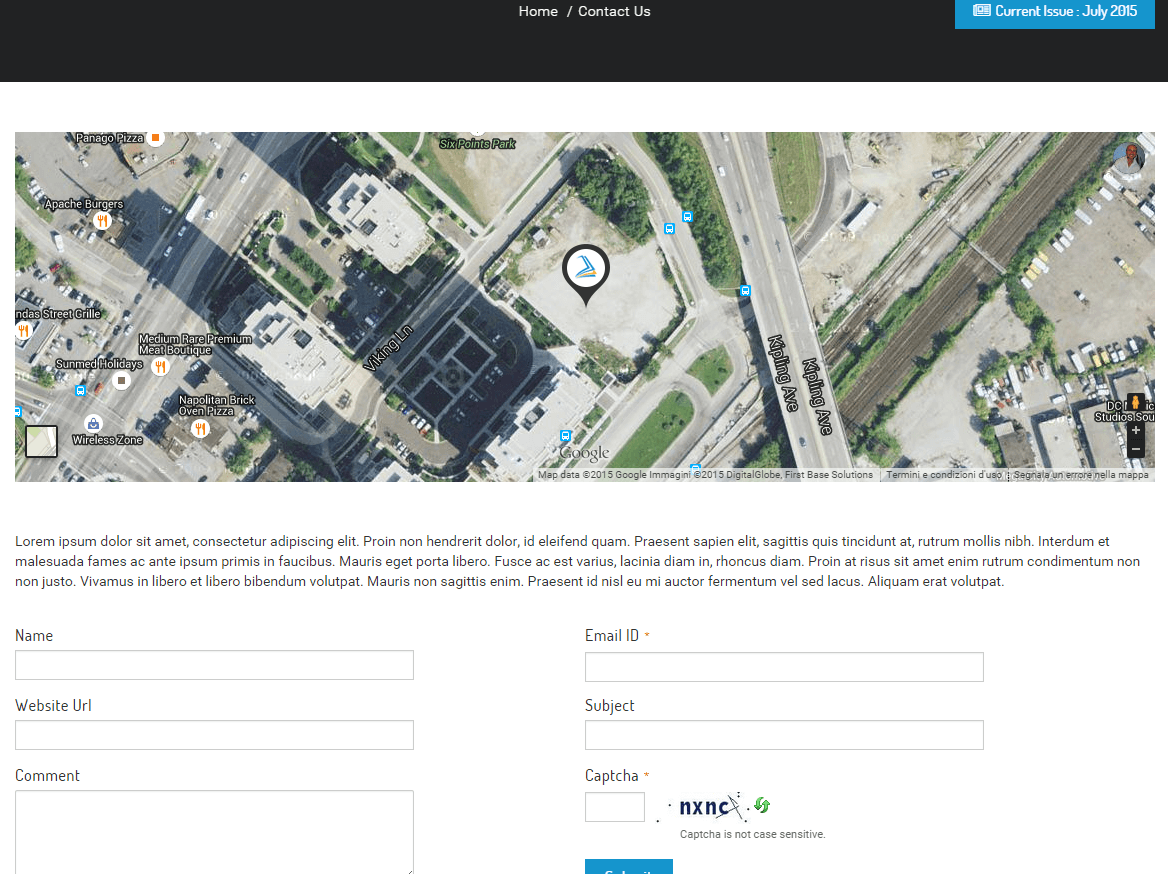
Task: Zoom out on the map
Action: tap(1135, 449)
